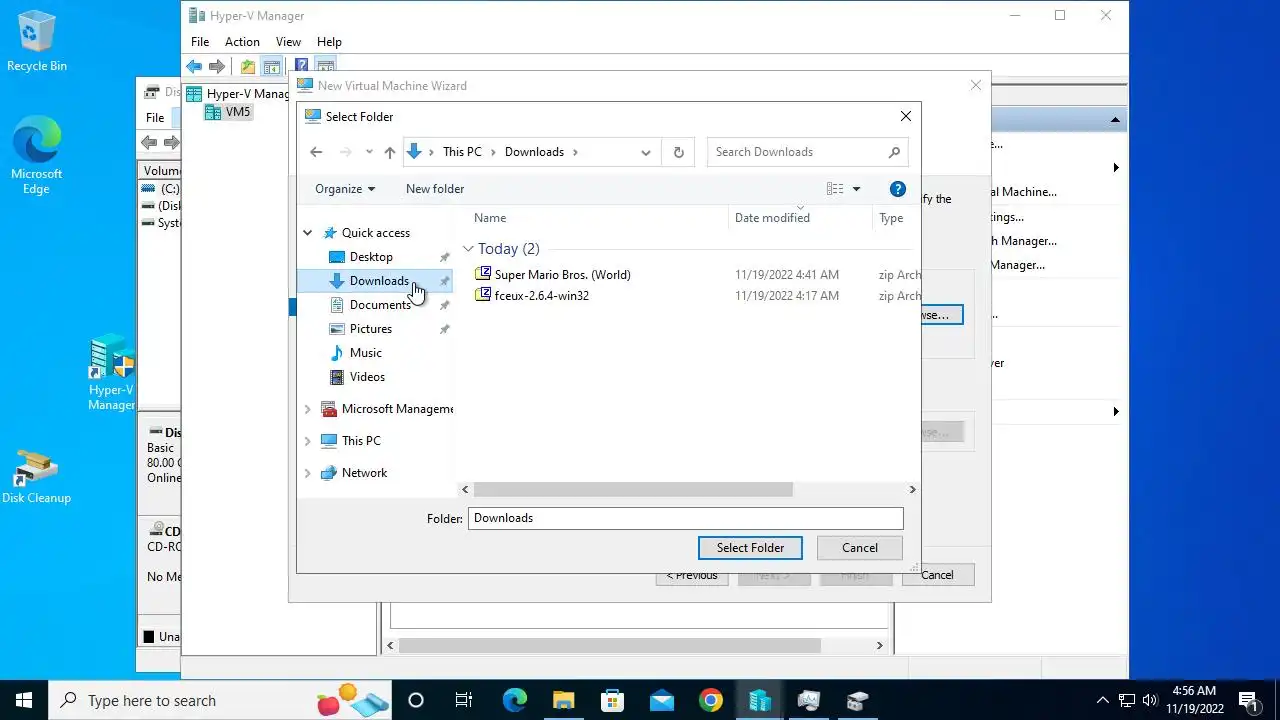Click the Select Folder horizontal scrollbar thumb

[633, 490]
